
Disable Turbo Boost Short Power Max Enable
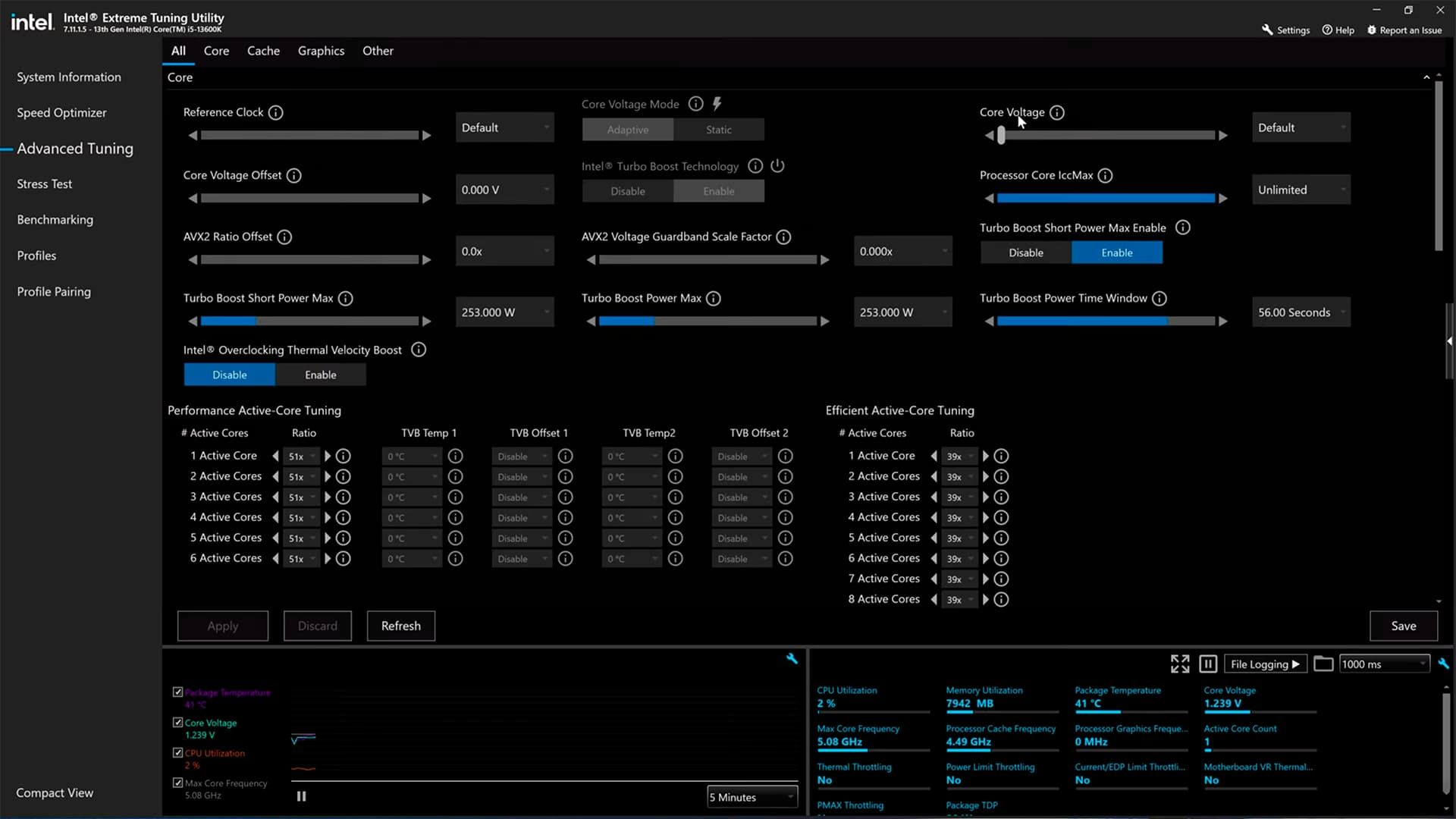click(1025, 253)
